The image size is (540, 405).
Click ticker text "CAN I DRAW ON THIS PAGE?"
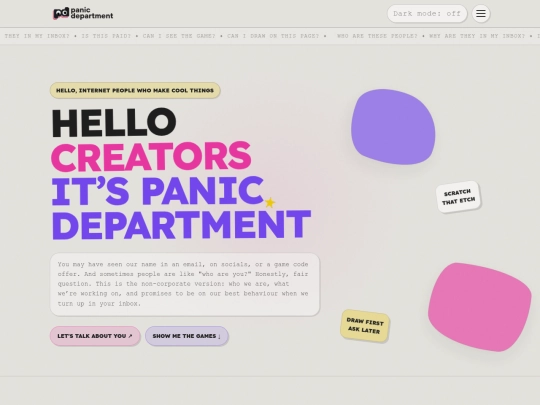(273, 36)
